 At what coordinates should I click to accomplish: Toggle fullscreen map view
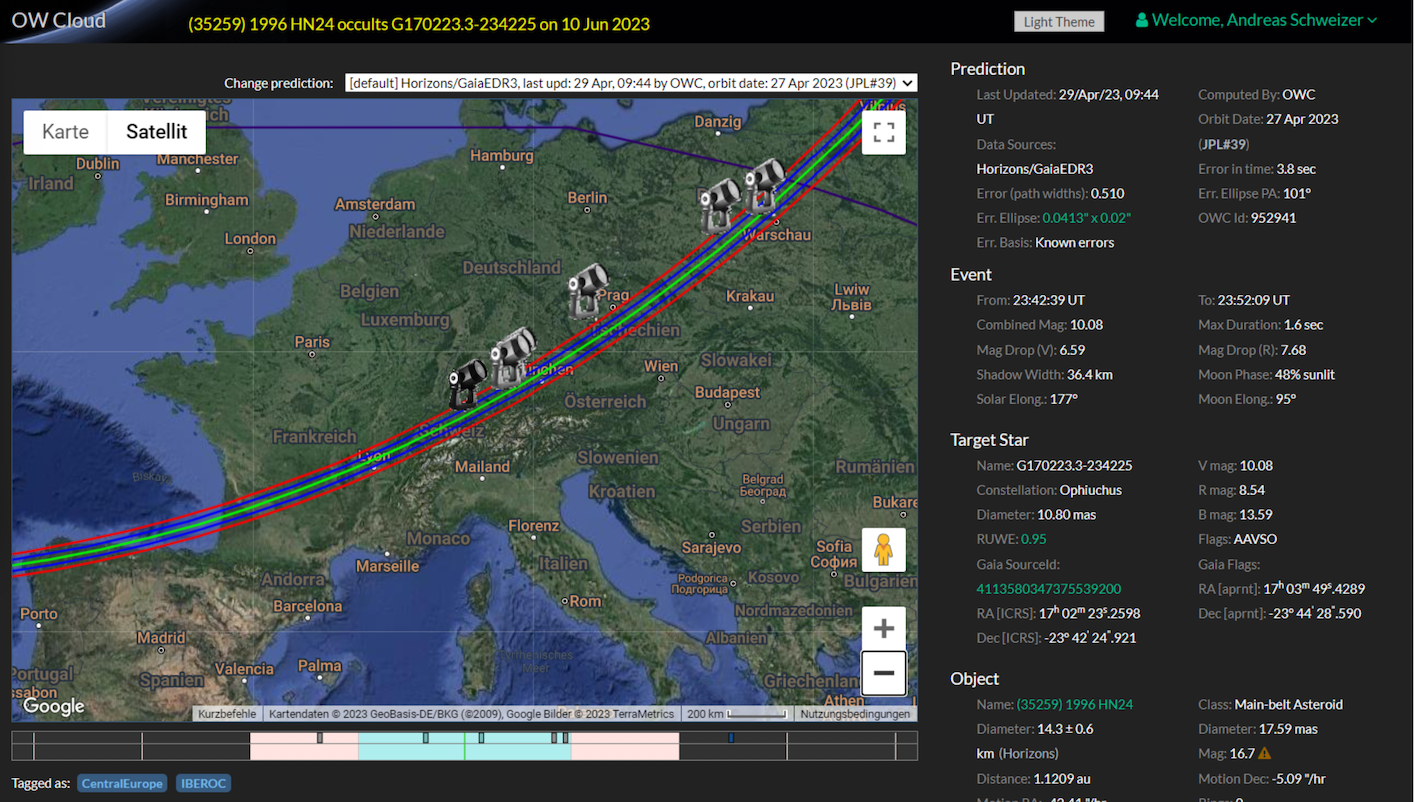(883, 133)
